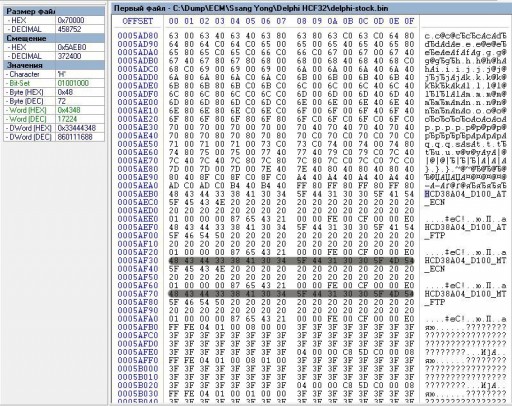Select the decimal offset value 372400

pos(69,56)
